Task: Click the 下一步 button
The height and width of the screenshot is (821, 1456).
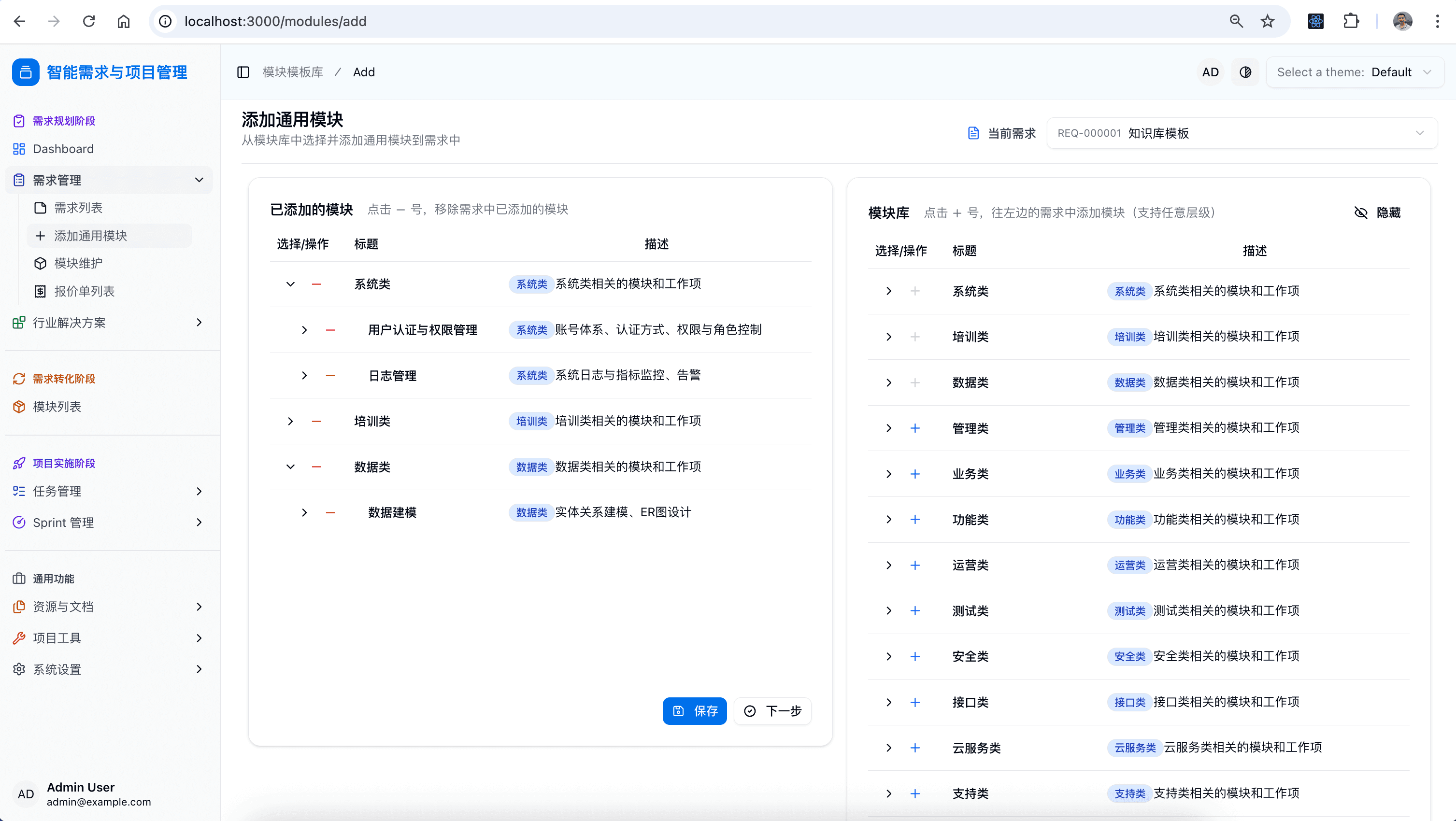Action: point(772,711)
